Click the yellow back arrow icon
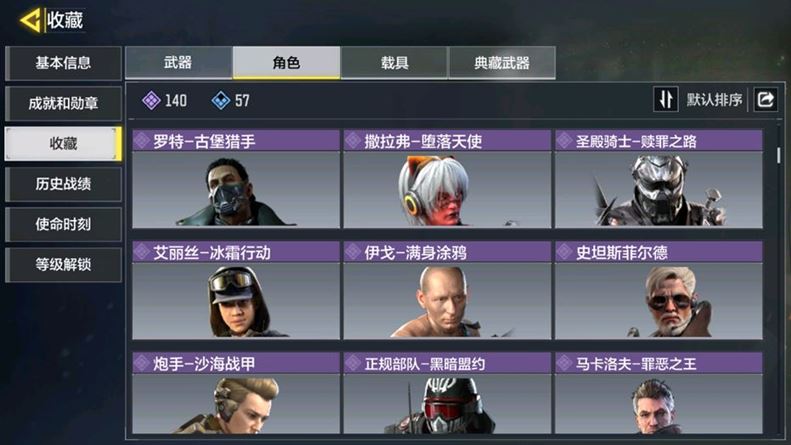This screenshot has height=445, width=791. coord(30,20)
